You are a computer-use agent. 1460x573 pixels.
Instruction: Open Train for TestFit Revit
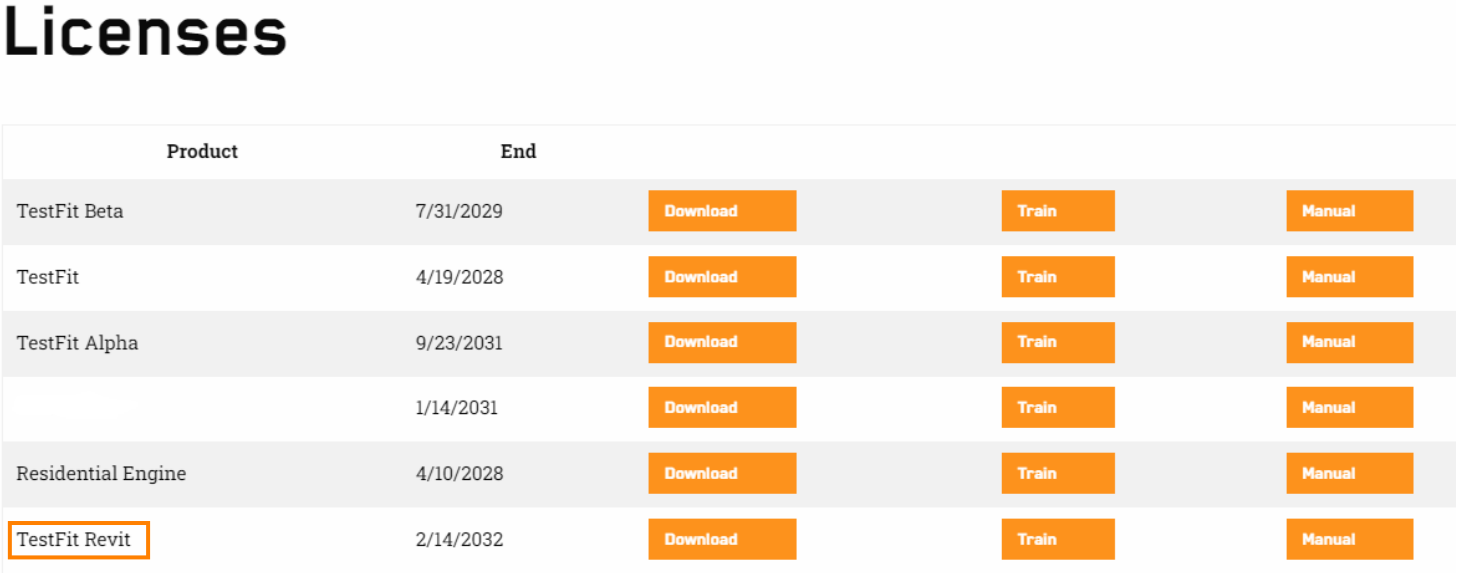click(x=1058, y=539)
